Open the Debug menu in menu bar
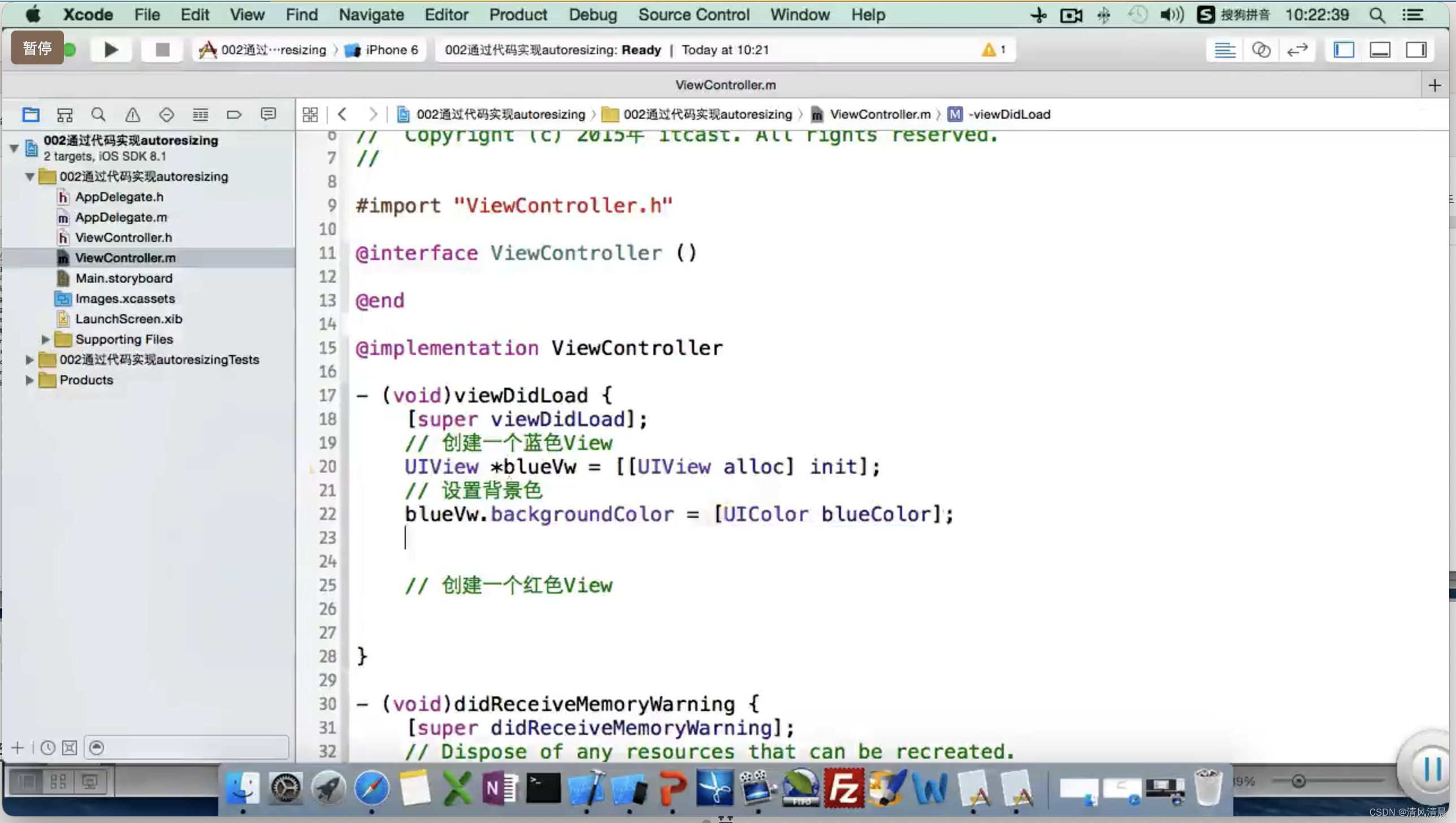Screen dimensions: 1456x823 click(591, 14)
